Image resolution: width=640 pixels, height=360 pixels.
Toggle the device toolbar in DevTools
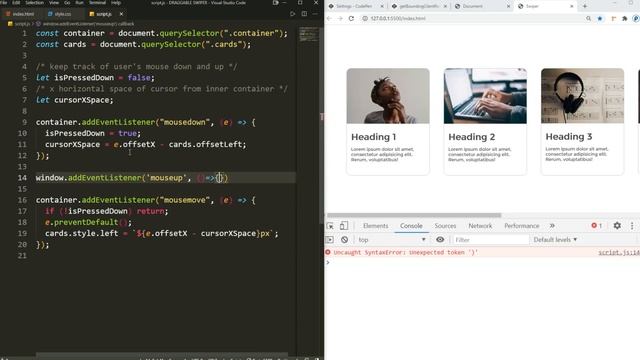(344, 225)
